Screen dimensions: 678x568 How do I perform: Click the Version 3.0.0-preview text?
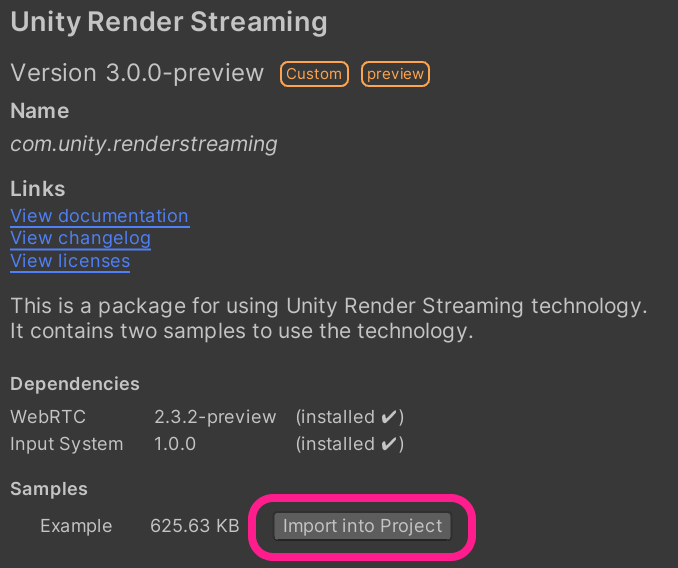tap(137, 73)
